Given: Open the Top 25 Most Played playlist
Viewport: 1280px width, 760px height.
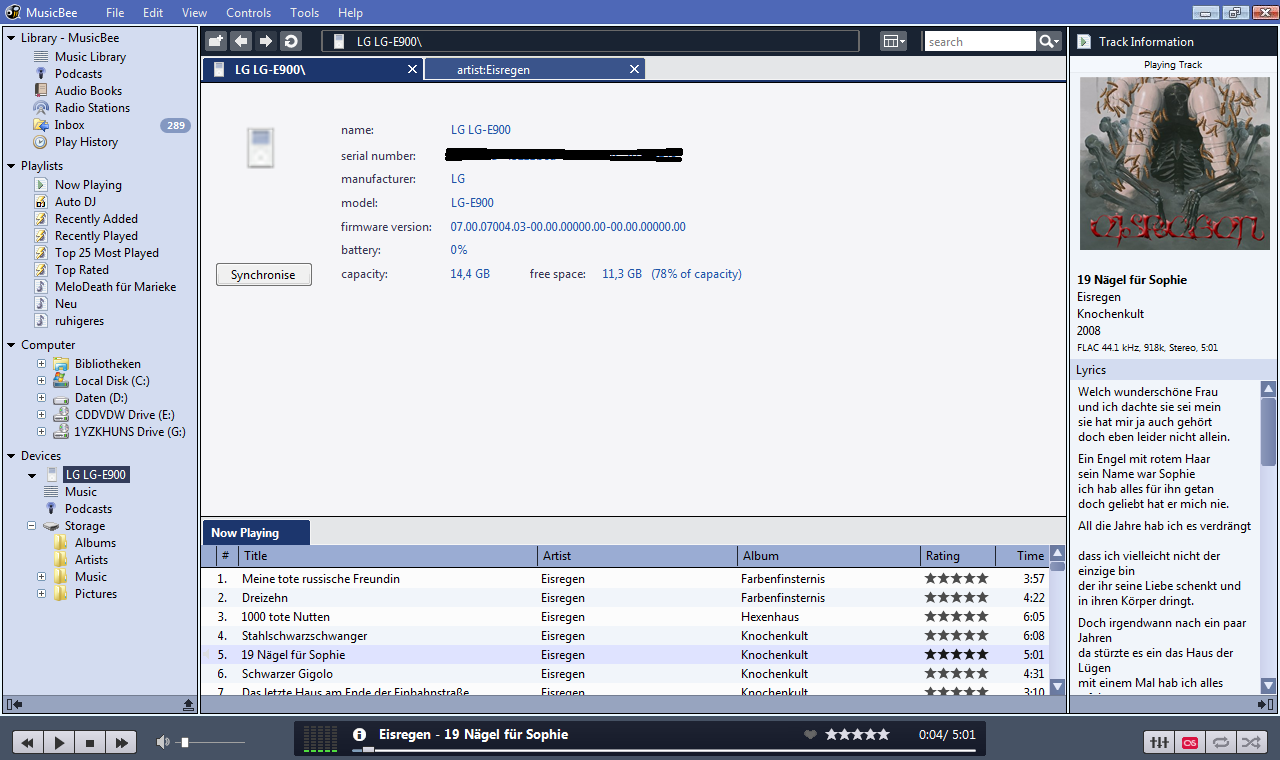Looking at the screenshot, I should [x=106, y=253].
